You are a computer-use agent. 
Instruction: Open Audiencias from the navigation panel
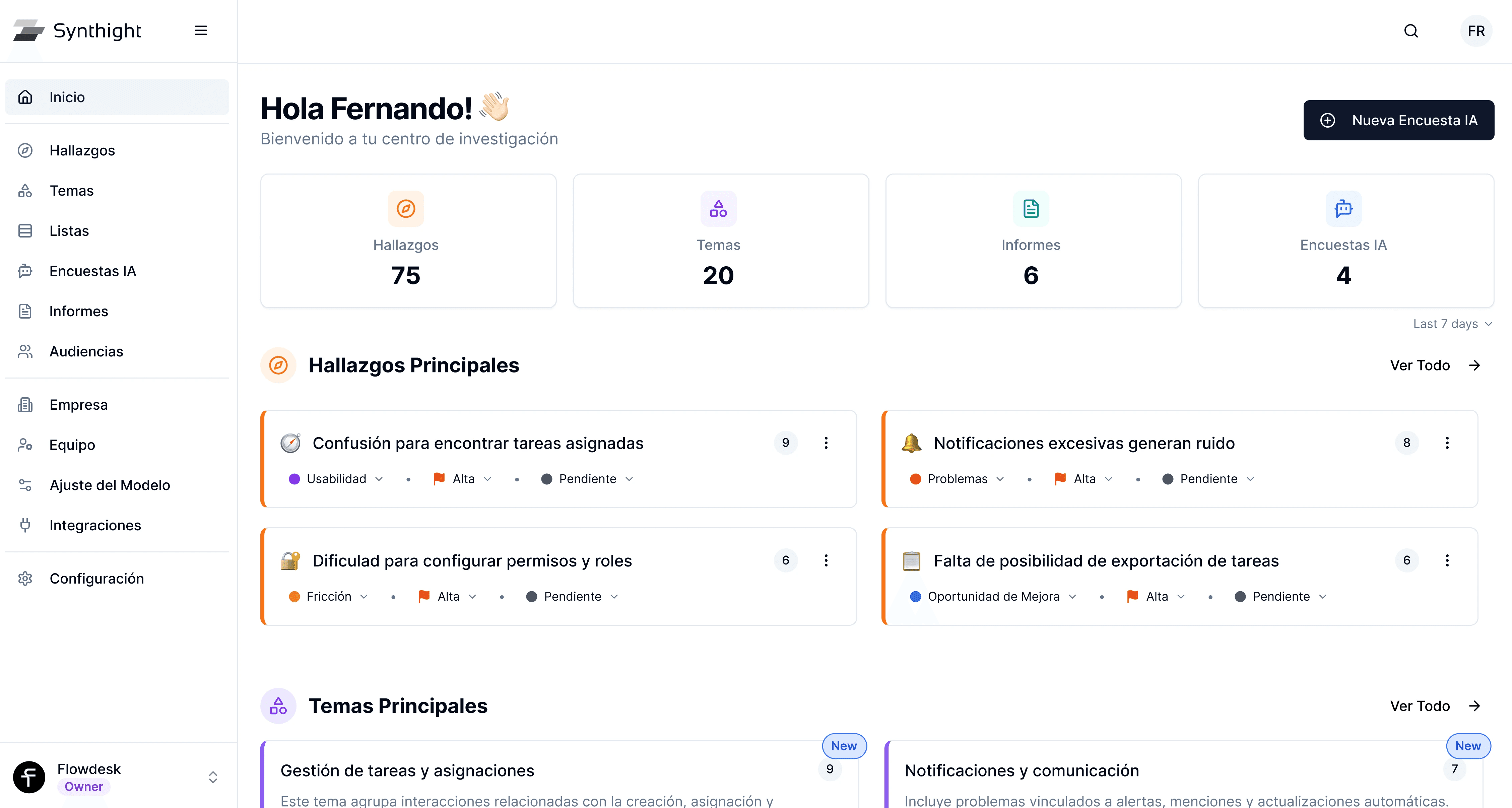coord(86,351)
